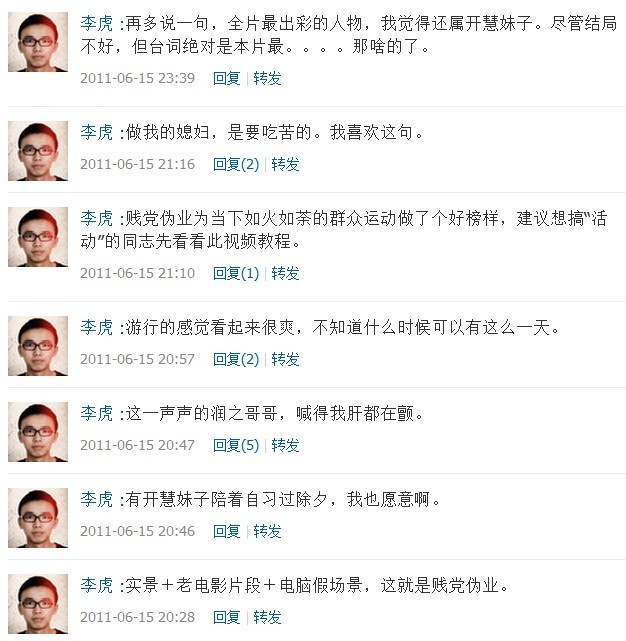Click 转发 under the 23:39 post
The height and width of the screenshot is (641, 626).
click(x=267, y=78)
